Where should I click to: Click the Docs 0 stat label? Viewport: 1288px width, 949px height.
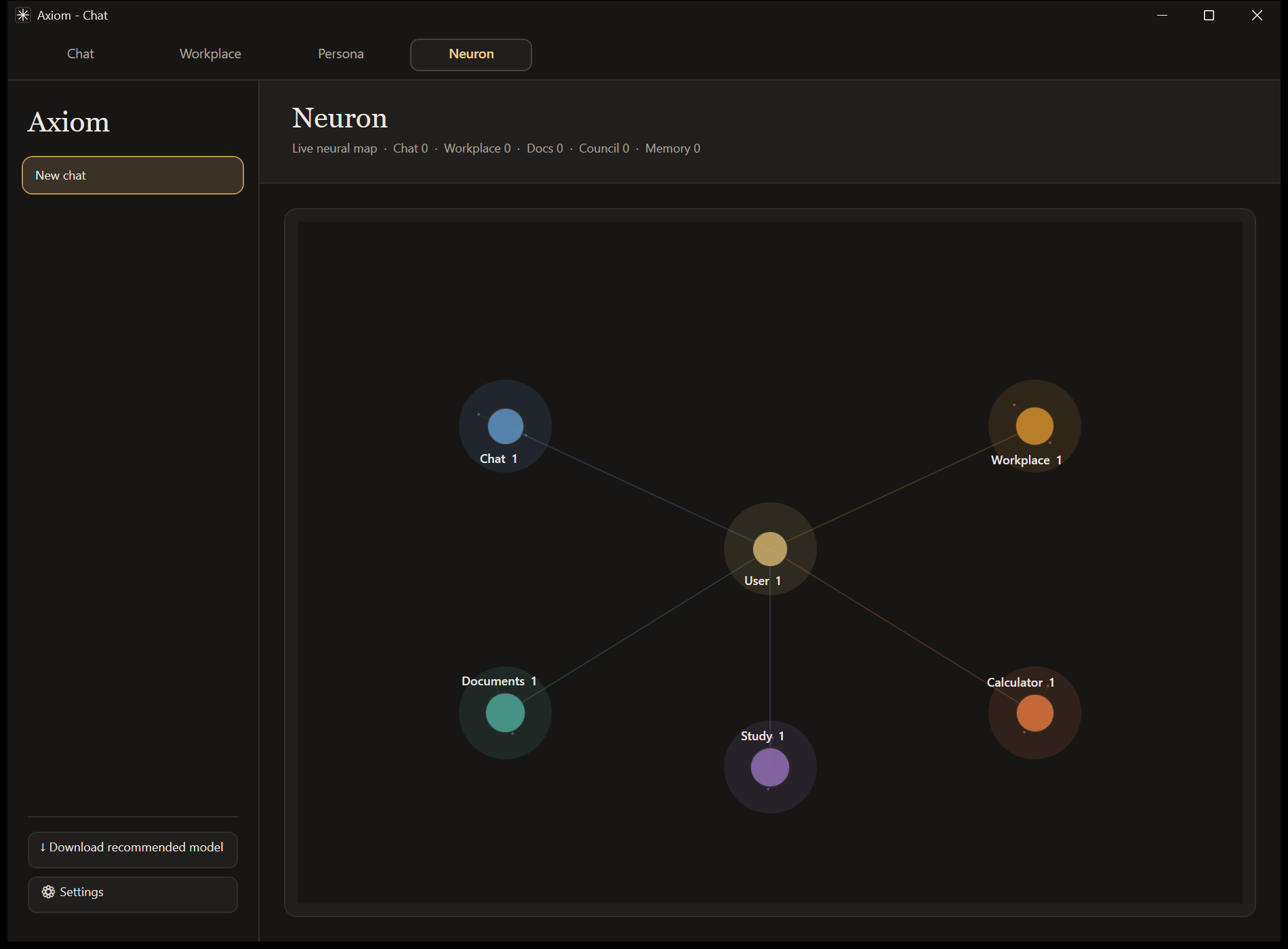(545, 148)
